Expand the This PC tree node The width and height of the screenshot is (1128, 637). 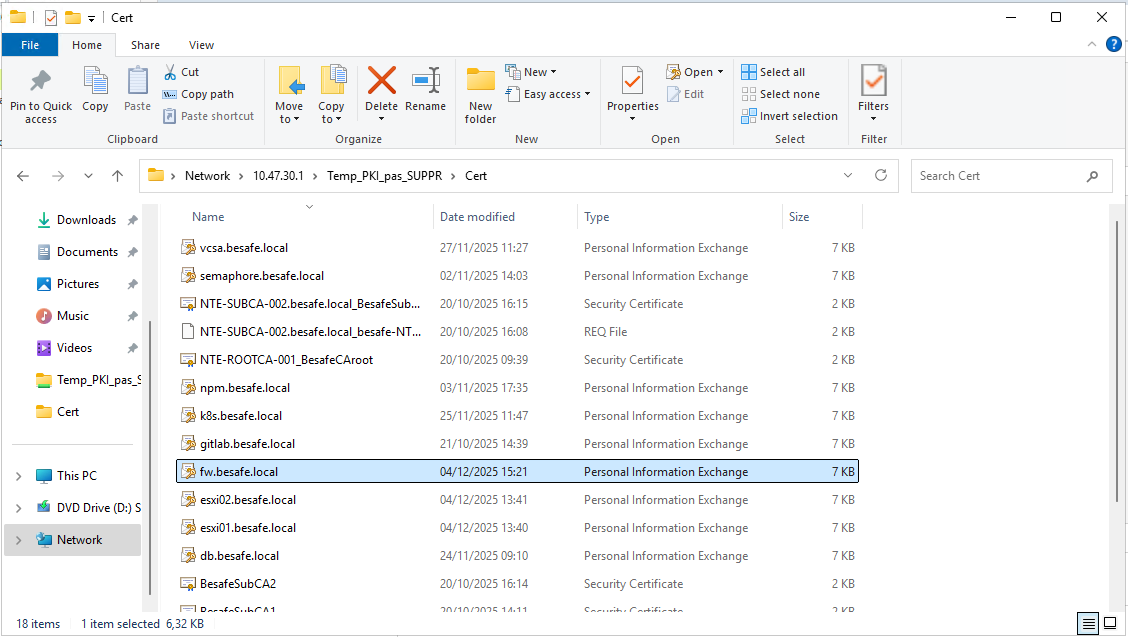pyautogui.click(x=19, y=476)
